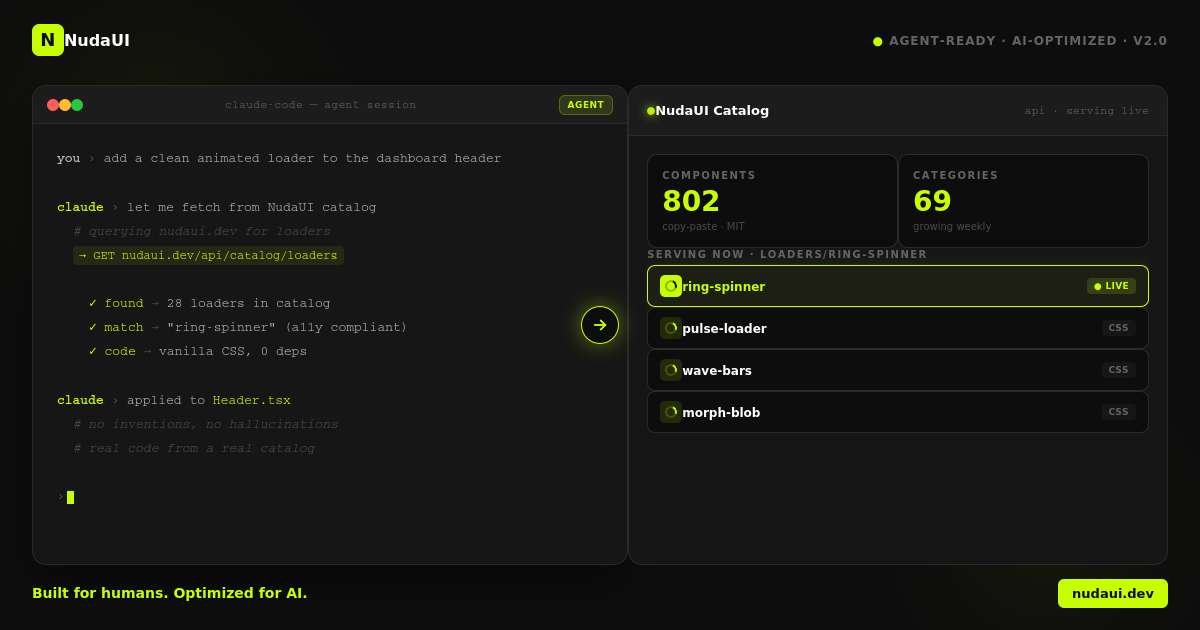This screenshot has height=630, width=1200.
Task: Click the 'copy-paste · MIT' caption
Action: pos(703,227)
